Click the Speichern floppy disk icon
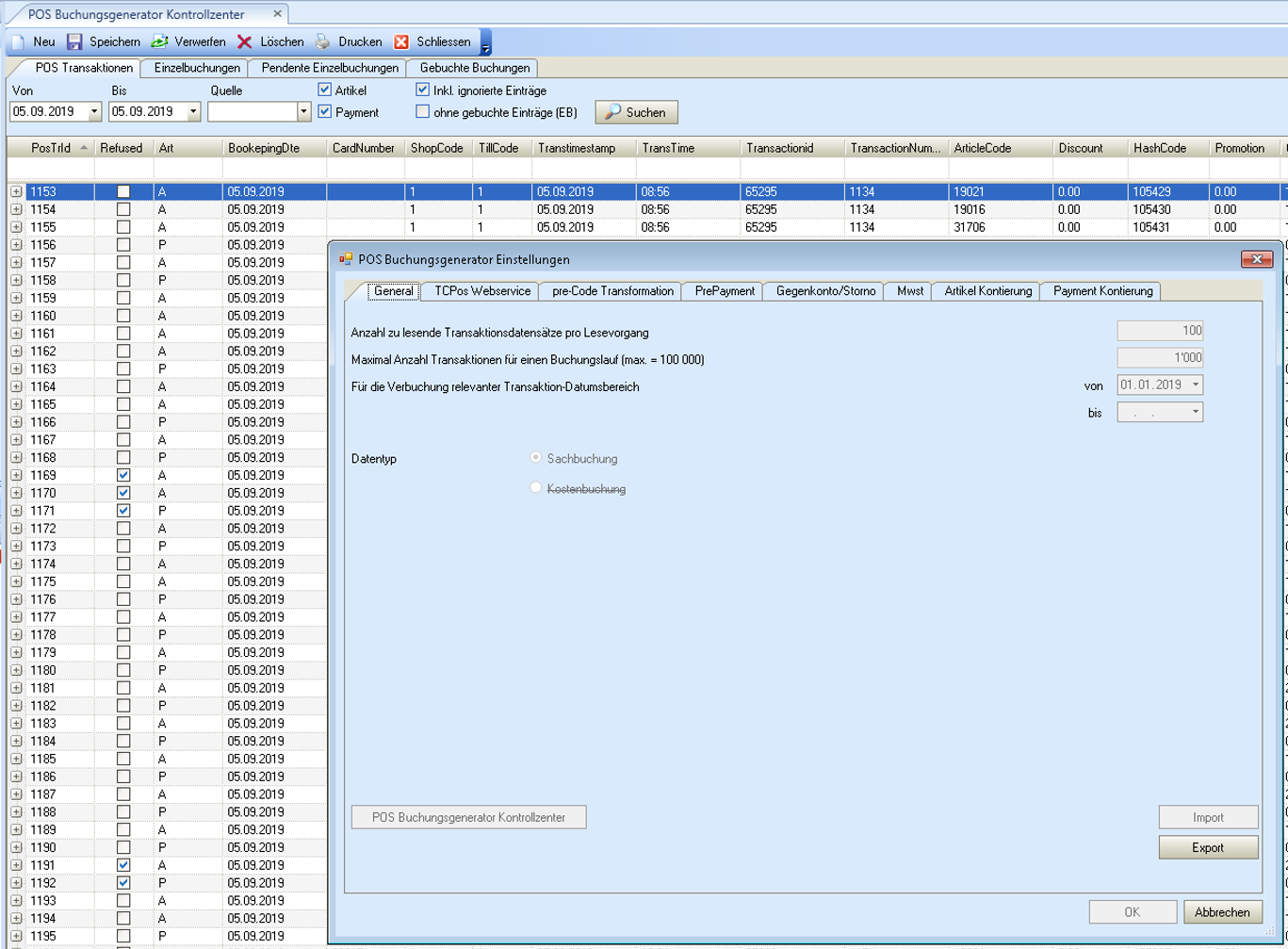1288x949 pixels. [75, 41]
